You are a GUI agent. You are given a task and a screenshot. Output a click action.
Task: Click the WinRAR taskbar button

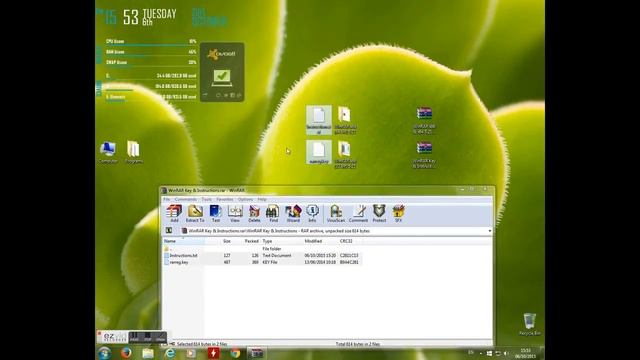[257, 353]
